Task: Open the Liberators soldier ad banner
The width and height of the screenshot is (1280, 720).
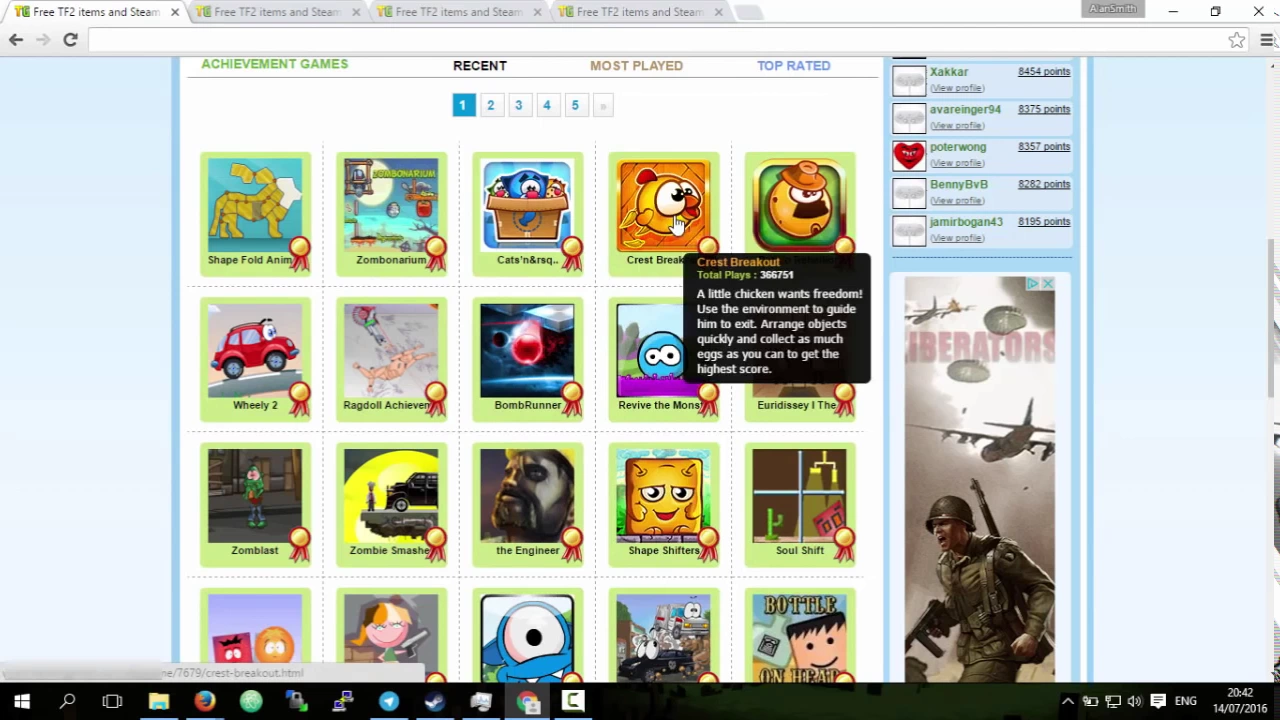Action: pyautogui.click(x=979, y=480)
